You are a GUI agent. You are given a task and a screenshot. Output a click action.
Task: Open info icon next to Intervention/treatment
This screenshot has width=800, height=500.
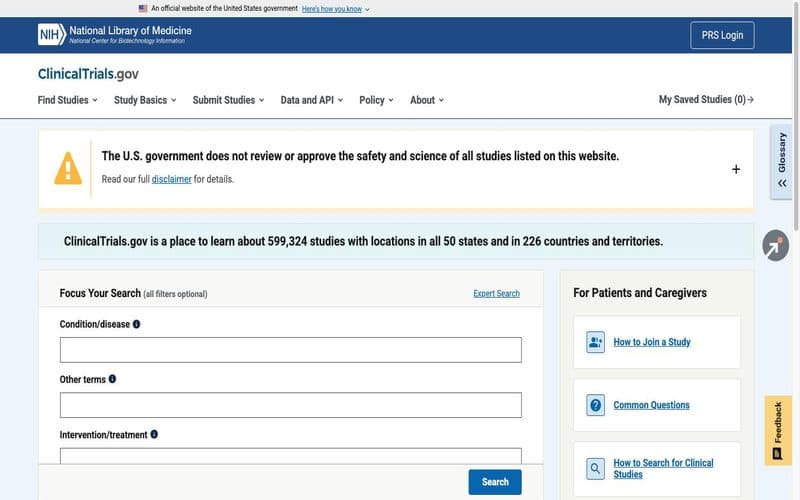pos(154,434)
